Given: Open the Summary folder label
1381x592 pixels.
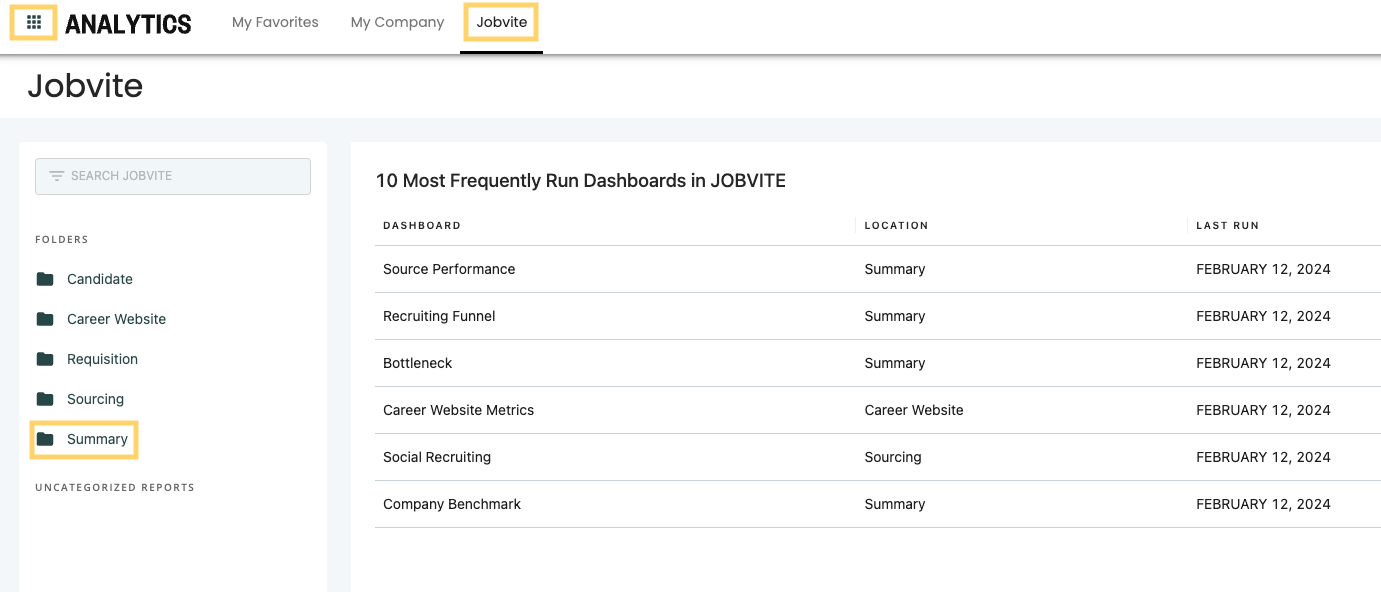Looking at the screenshot, I should pyautogui.click(x=98, y=439).
